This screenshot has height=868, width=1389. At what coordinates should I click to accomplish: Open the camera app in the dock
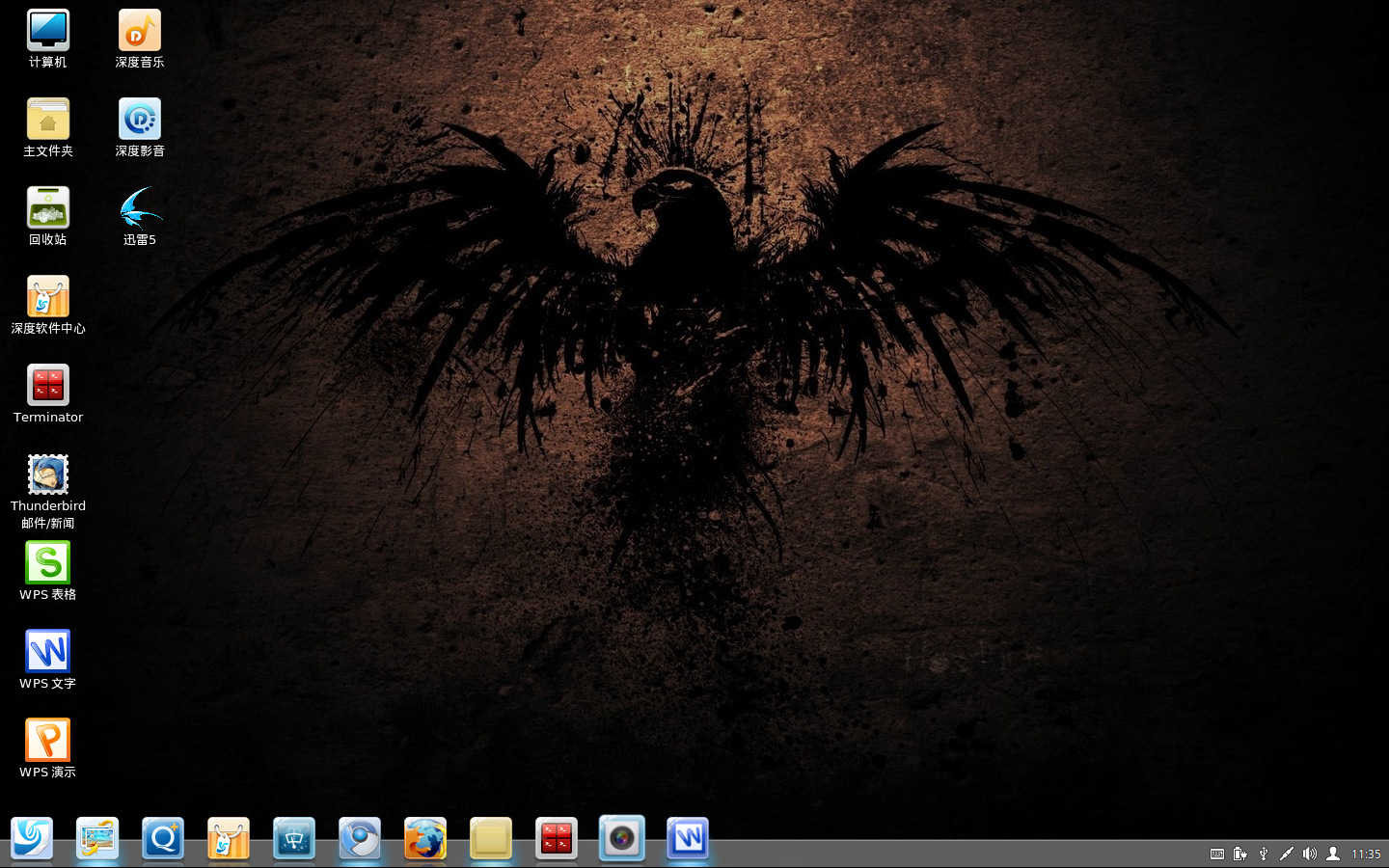click(622, 839)
